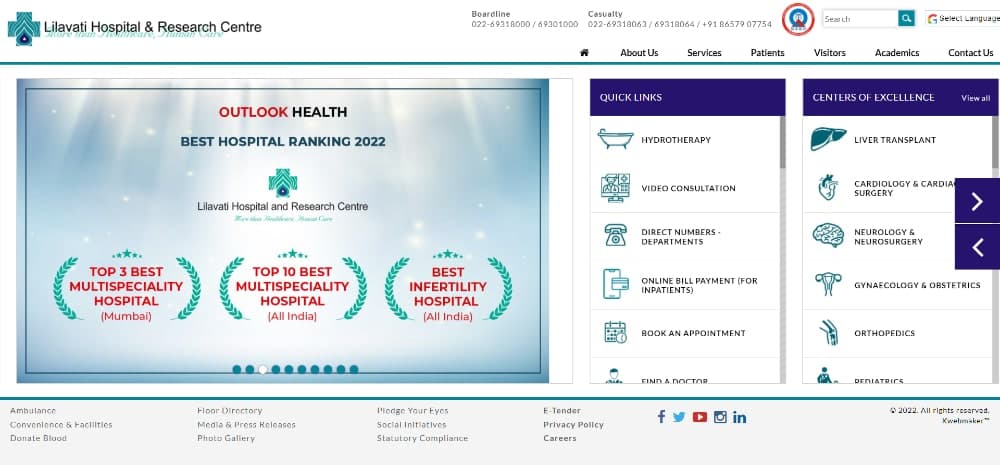The width and height of the screenshot is (1000, 465).
Task: Click the Outlook Health ranking banner
Action: coord(283,230)
